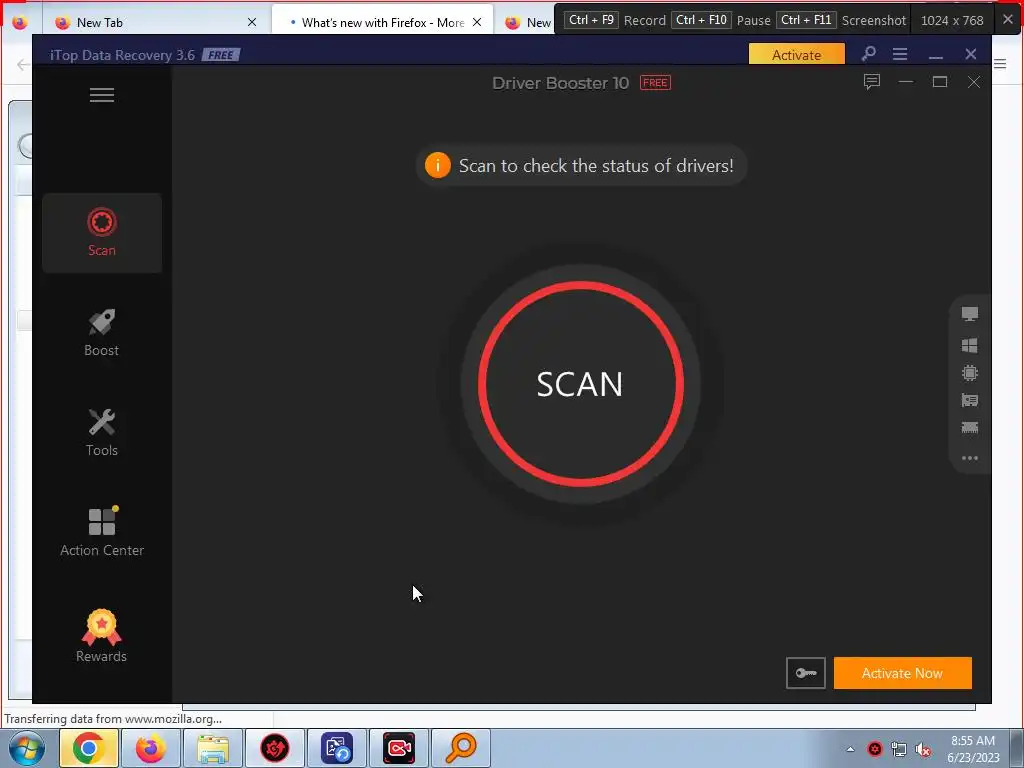The width and height of the screenshot is (1024, 768).
Task: Open the screen recorder taskbar icon
Action: [399, 748]
